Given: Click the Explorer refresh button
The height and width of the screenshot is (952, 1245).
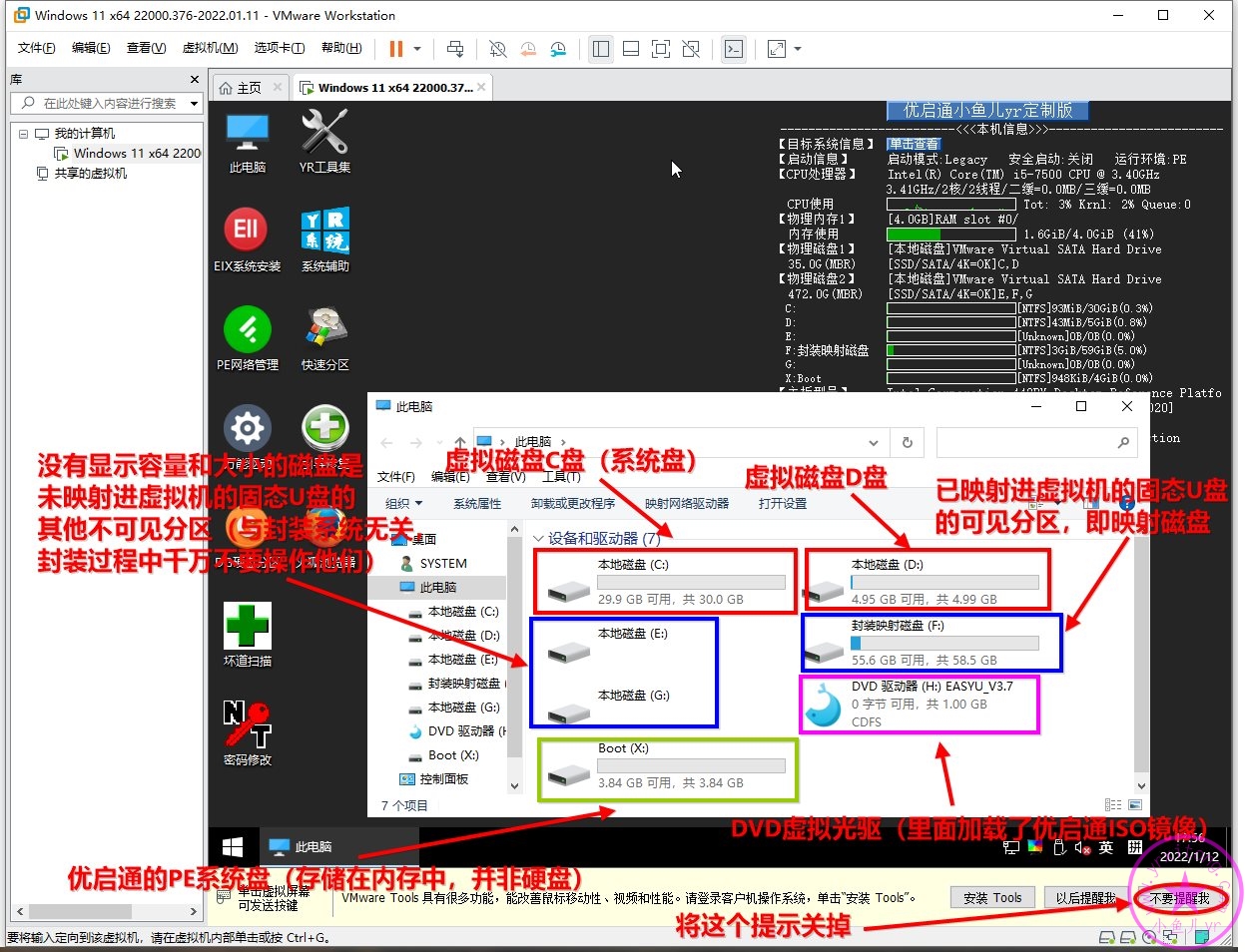Looking at the screenshot, I should (x=908, y=442).
